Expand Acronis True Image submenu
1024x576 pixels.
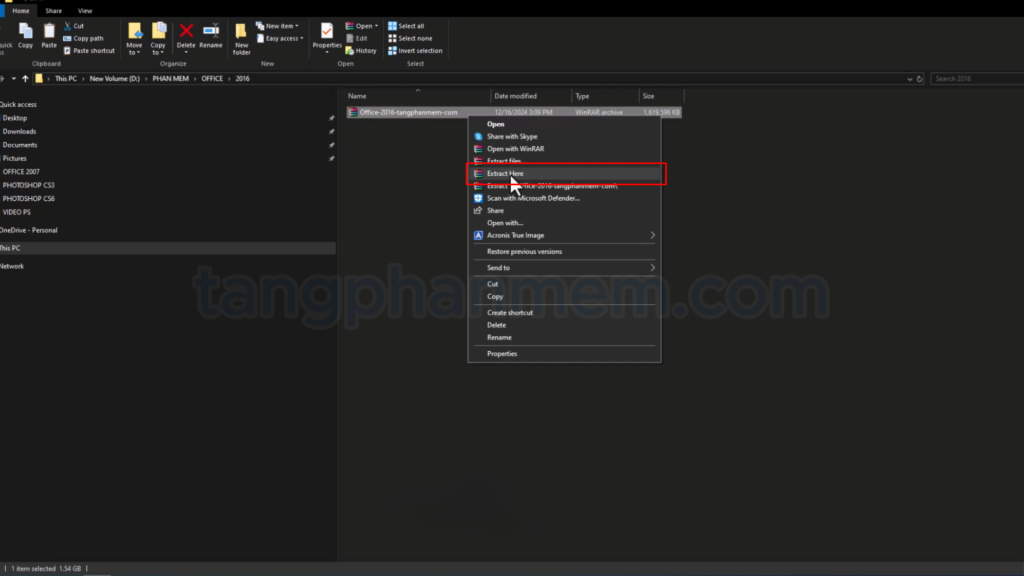pyautogui.click(x=564, y=236)
